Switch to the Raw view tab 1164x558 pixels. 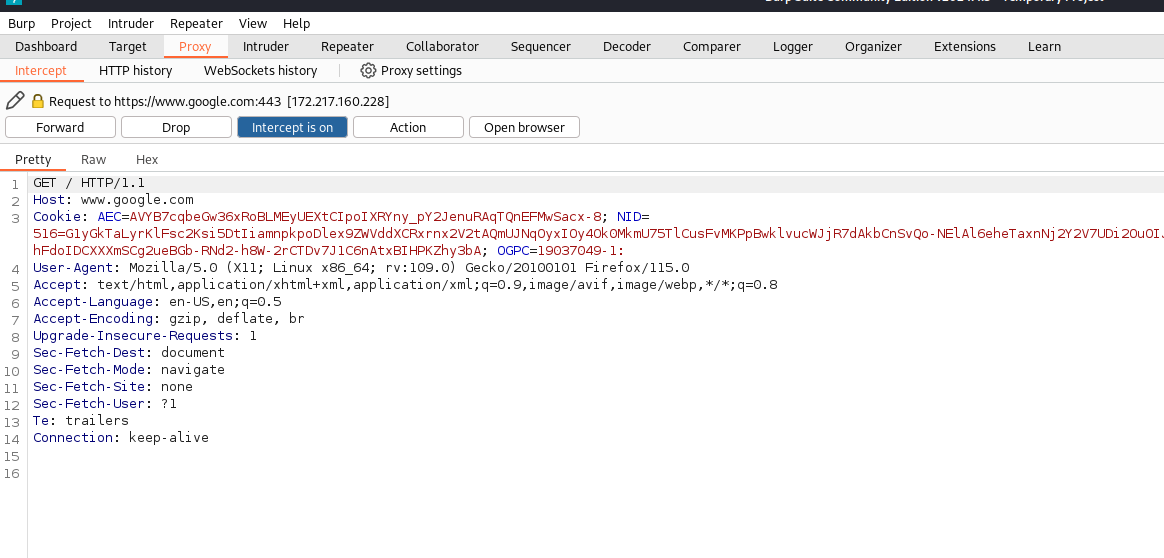[x=94, y=160]
